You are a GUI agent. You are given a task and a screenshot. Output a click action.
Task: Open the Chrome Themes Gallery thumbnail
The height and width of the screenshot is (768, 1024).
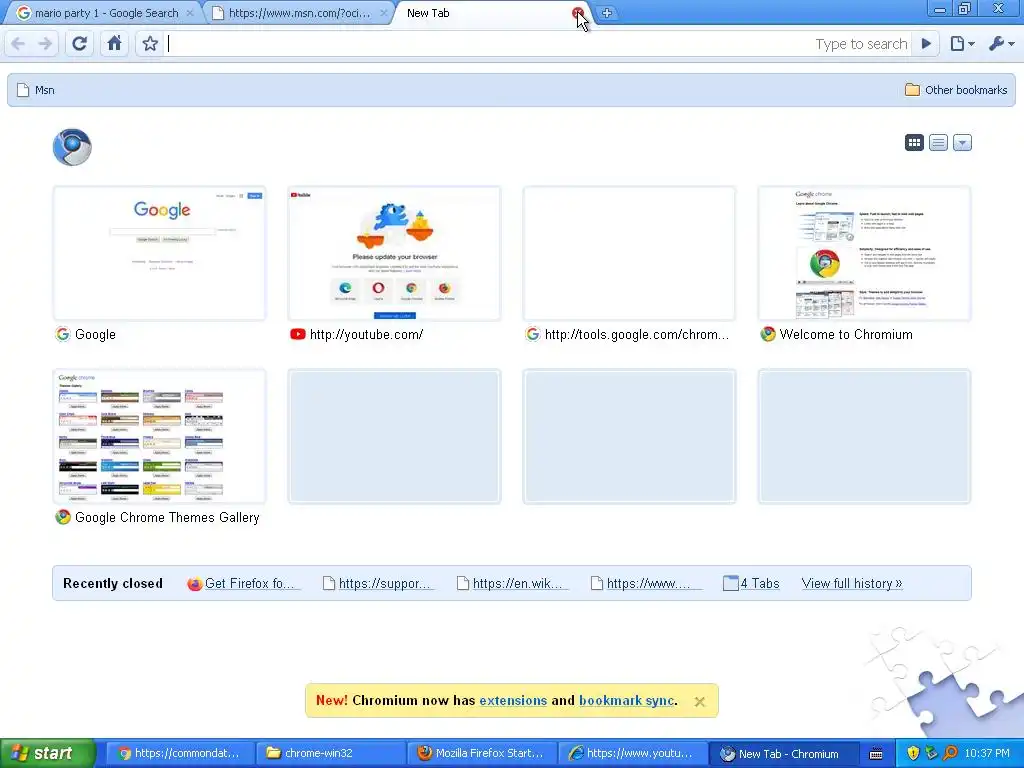pos(159,436)
